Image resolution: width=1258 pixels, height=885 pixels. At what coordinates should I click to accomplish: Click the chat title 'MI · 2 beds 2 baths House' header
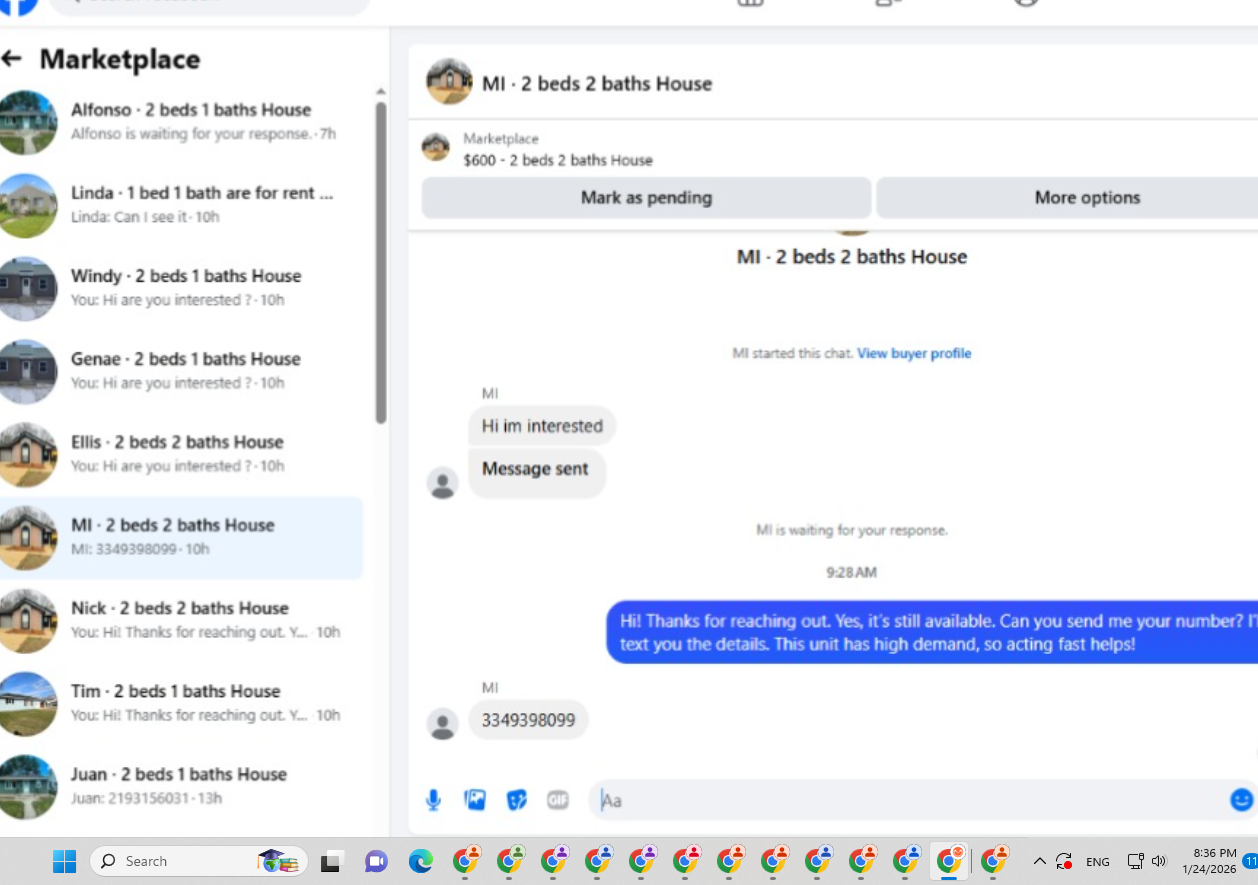597,84
